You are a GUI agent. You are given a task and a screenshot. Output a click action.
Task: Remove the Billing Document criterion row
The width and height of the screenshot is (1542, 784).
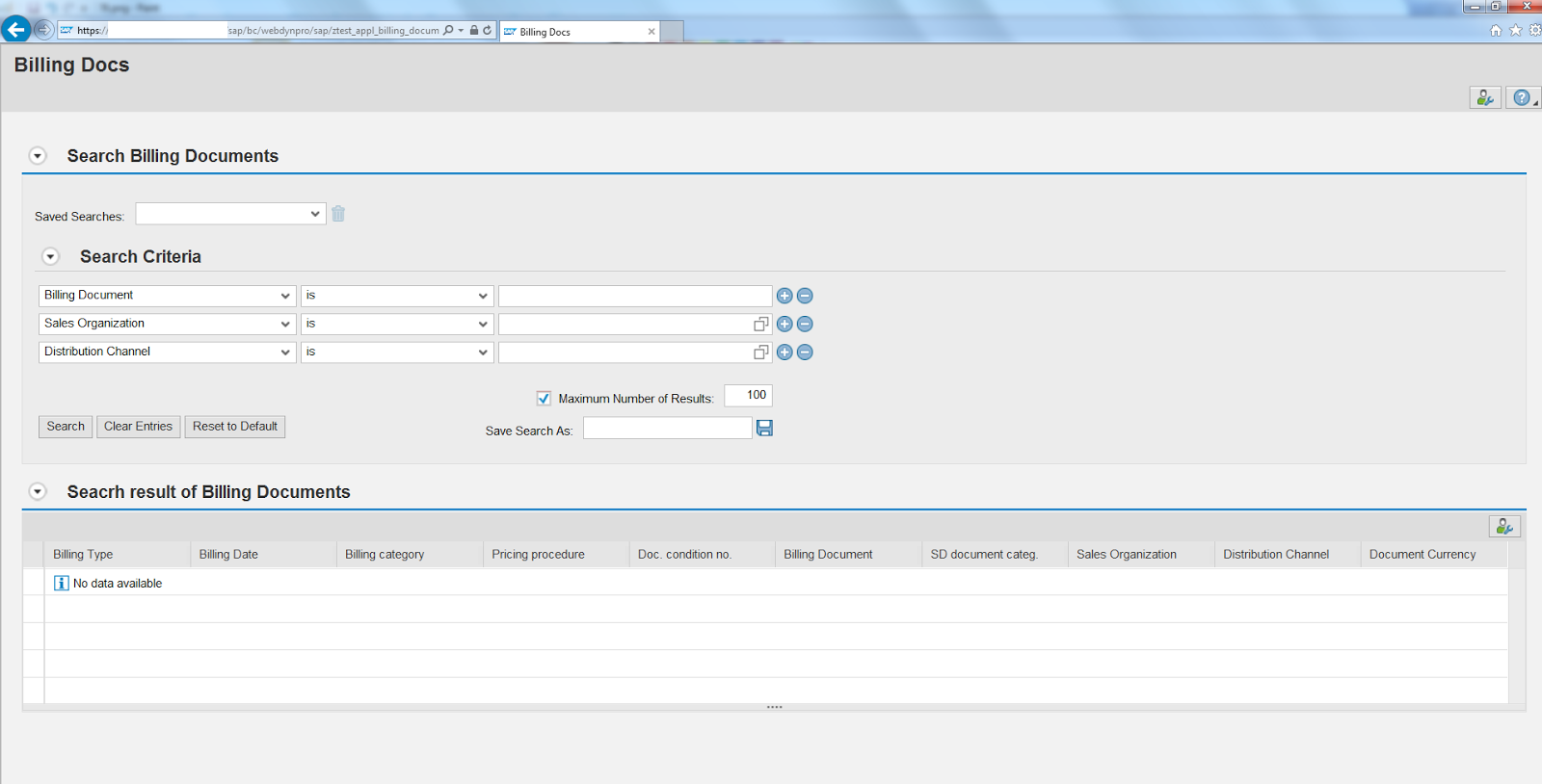point(805,296)
